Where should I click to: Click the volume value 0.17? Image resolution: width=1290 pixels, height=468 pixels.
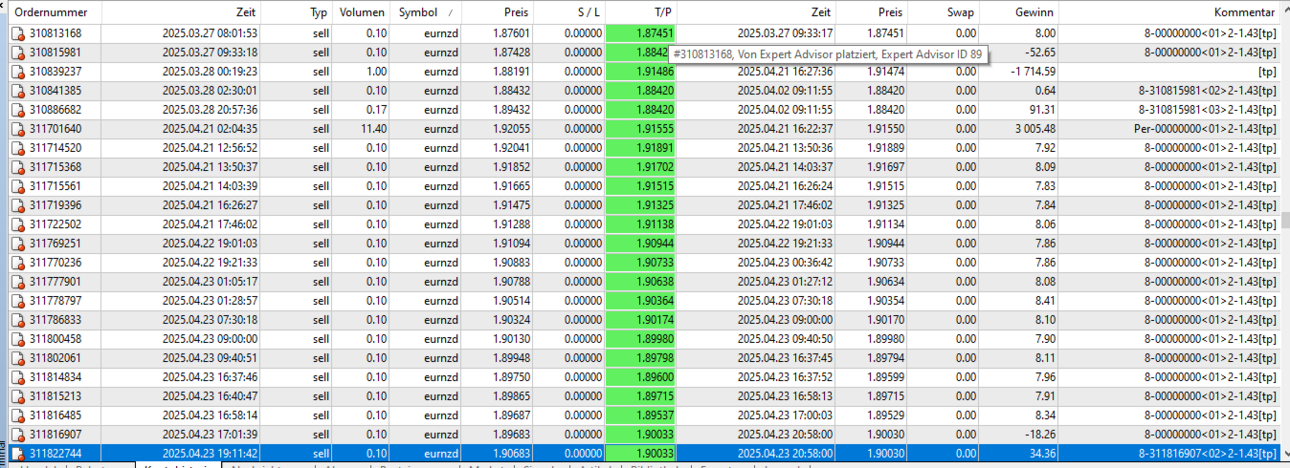pyautogui.click(x=376, y=110)
